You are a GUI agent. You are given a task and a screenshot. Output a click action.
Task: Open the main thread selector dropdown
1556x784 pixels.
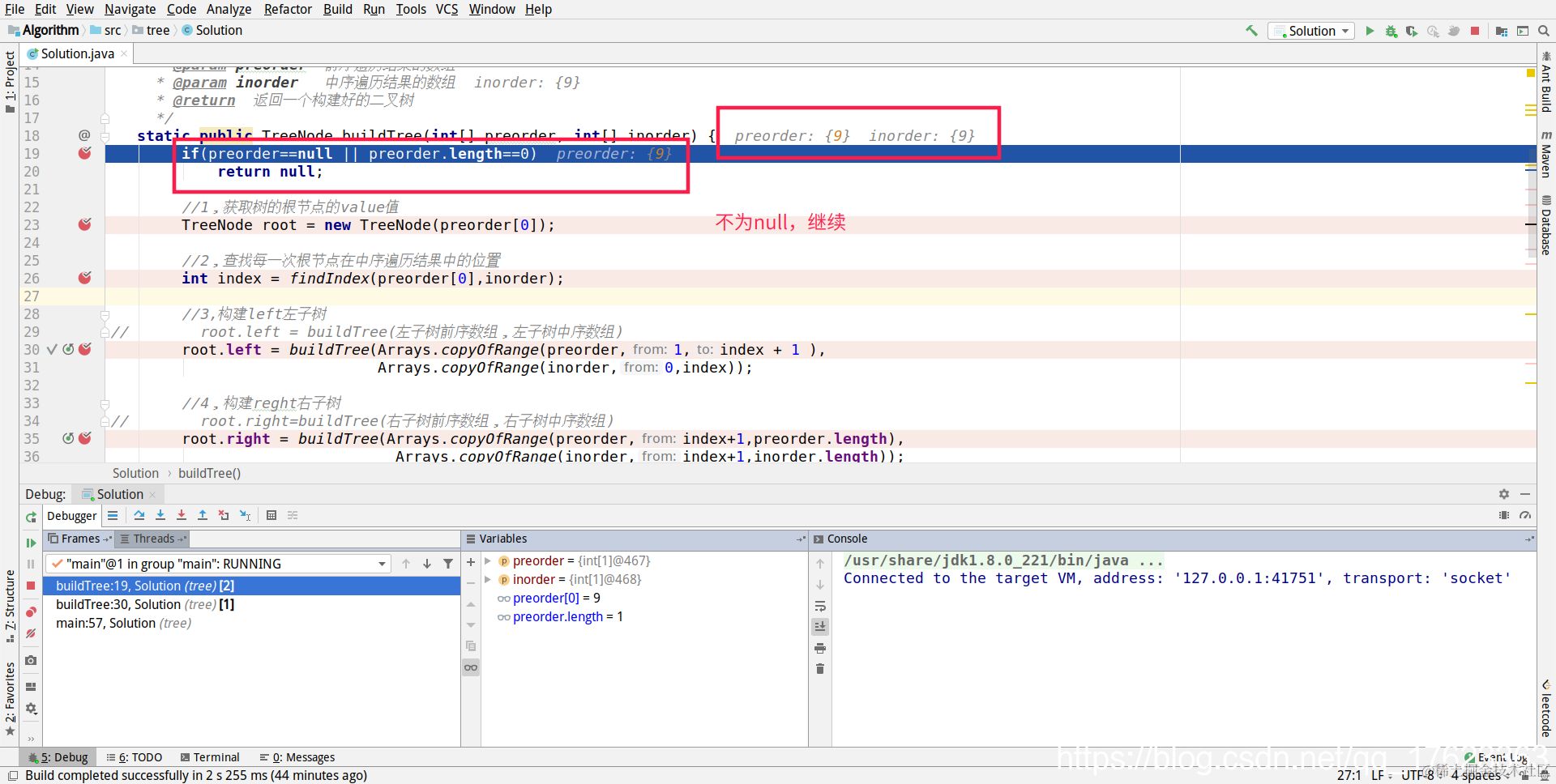tap(219, 564)
